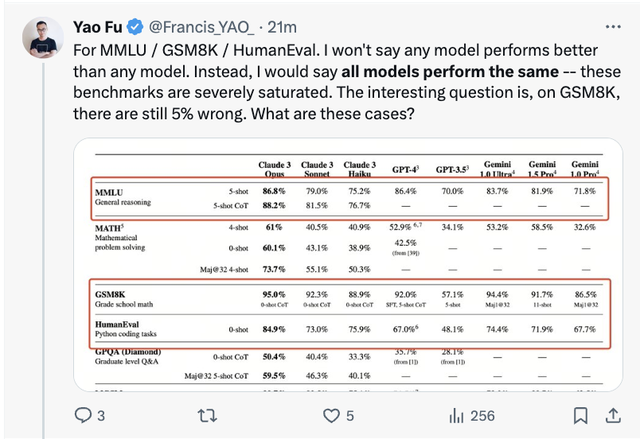The height and width of the screenshot is (439, 640).
Task: Click the 256 views count
Action: click(483, 414)
